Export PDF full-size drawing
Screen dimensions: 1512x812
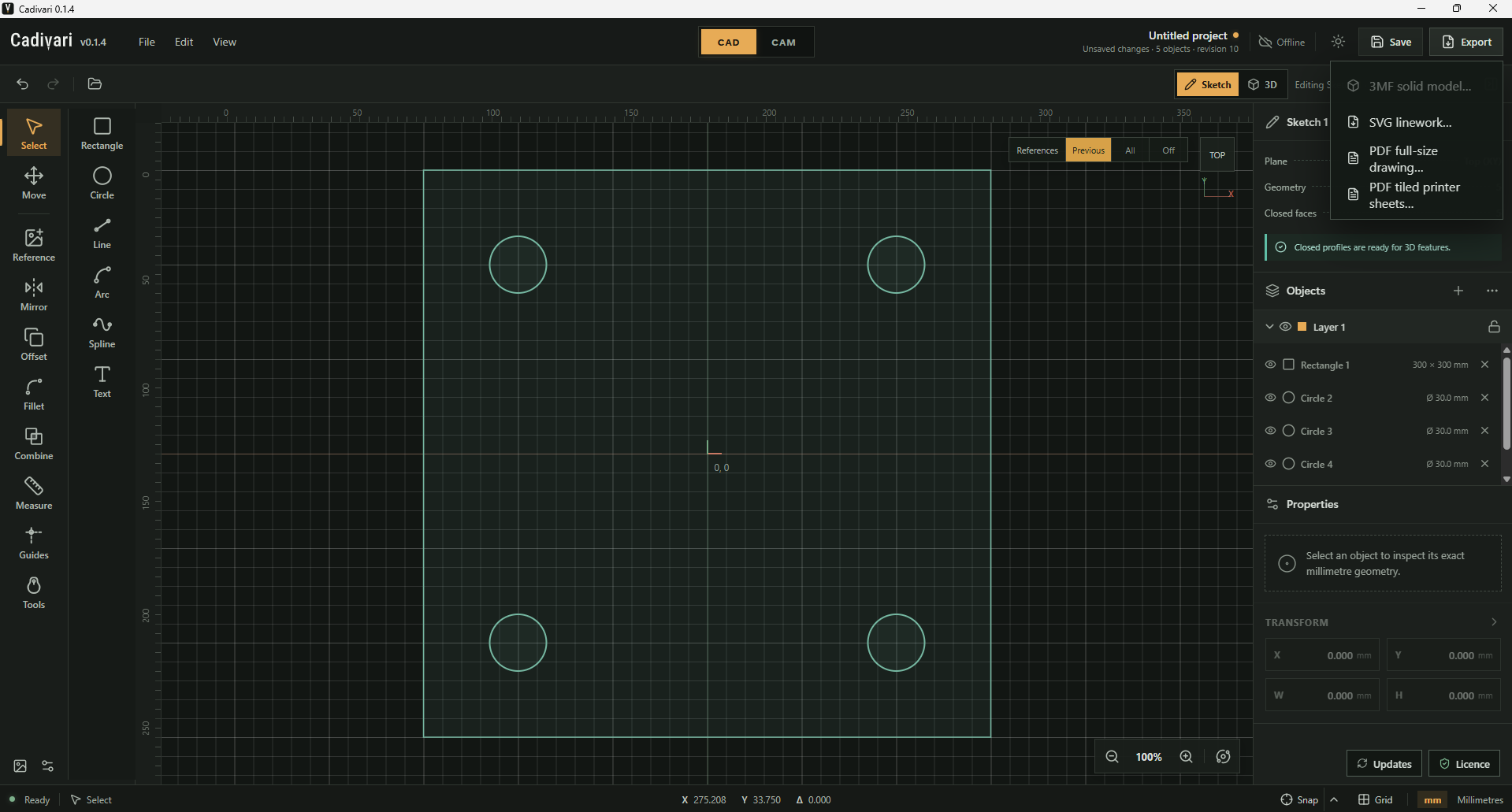[x=1416, y=159]
